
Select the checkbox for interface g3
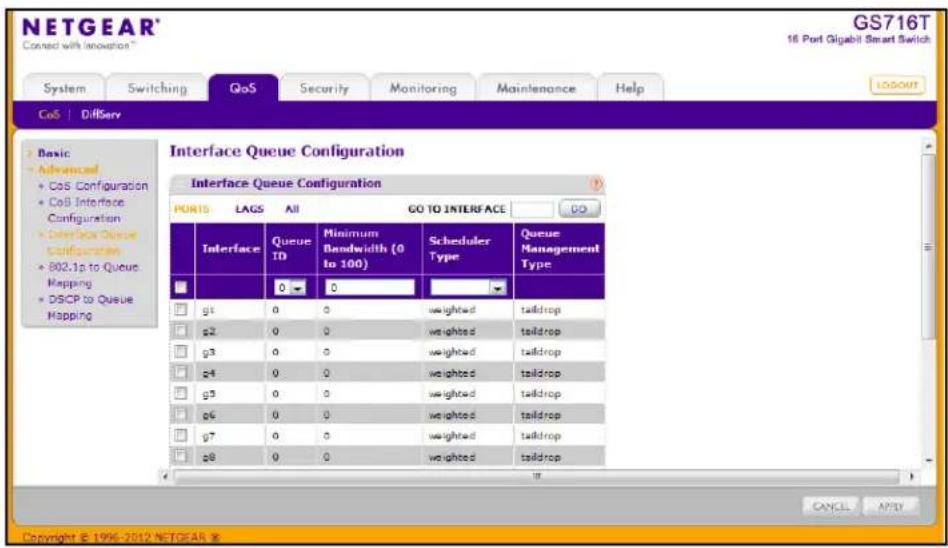(181, 351)
